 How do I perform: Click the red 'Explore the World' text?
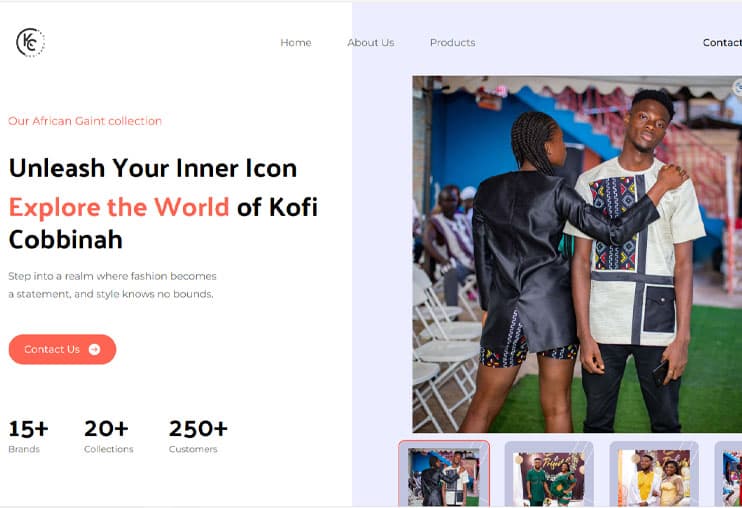(119, 207)
